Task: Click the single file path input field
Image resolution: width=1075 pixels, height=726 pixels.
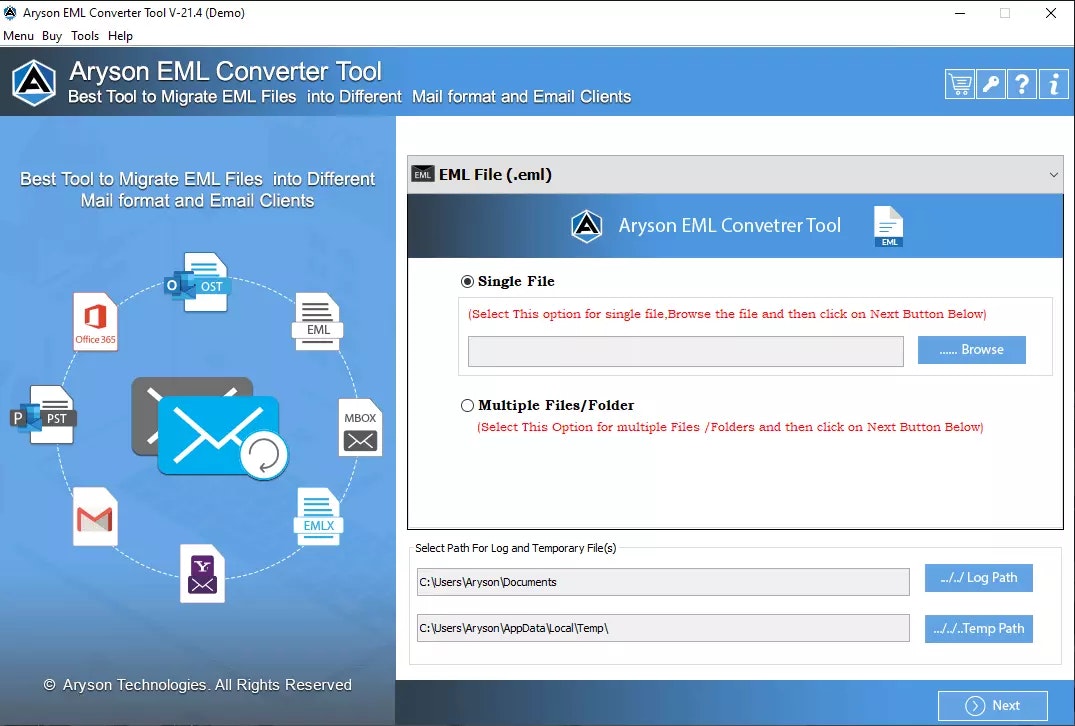Action: (x=686, y=351)
